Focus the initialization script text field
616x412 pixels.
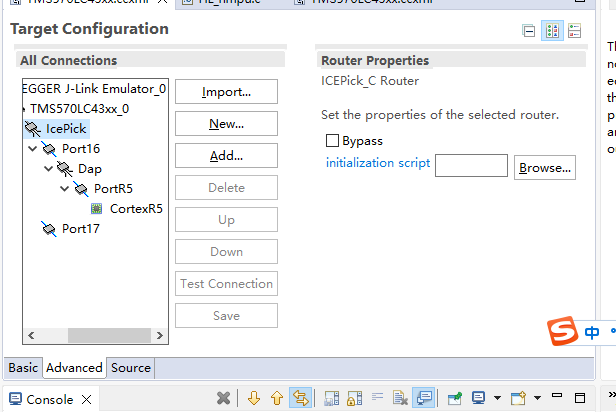tap(471, 165)
